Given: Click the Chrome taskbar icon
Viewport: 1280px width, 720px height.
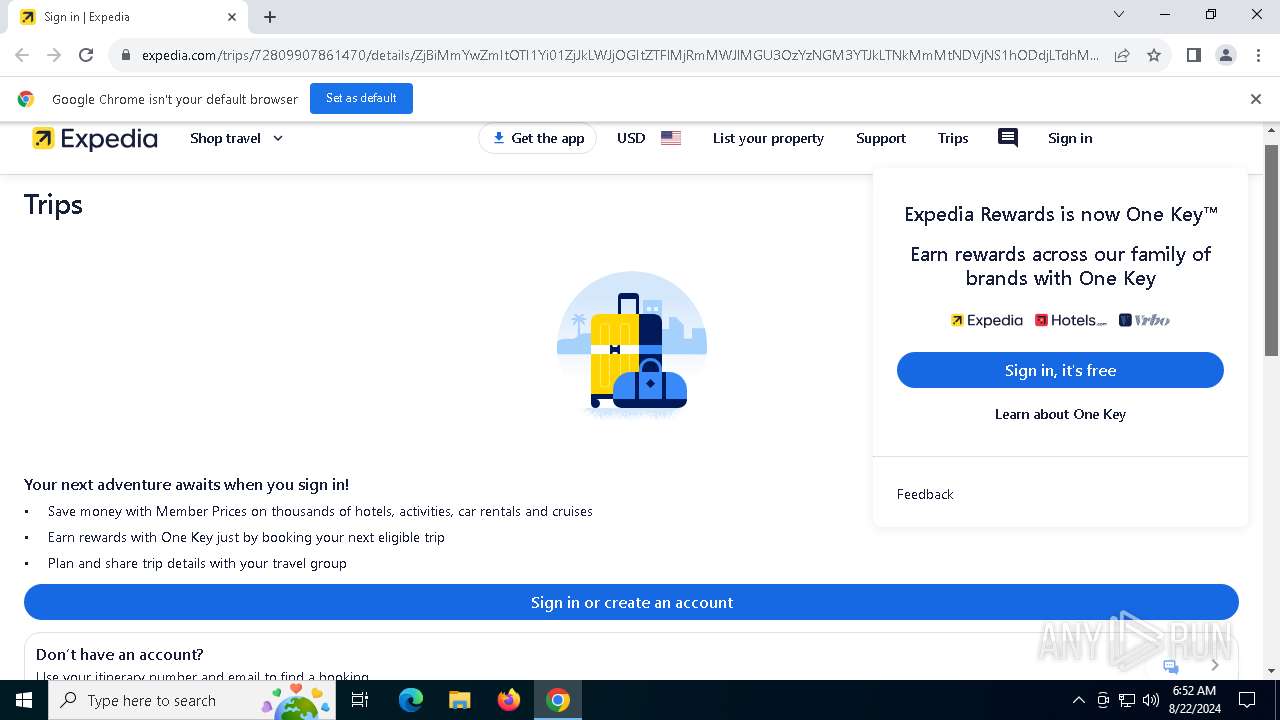Looking at the screenshot, I should [558, 700].
